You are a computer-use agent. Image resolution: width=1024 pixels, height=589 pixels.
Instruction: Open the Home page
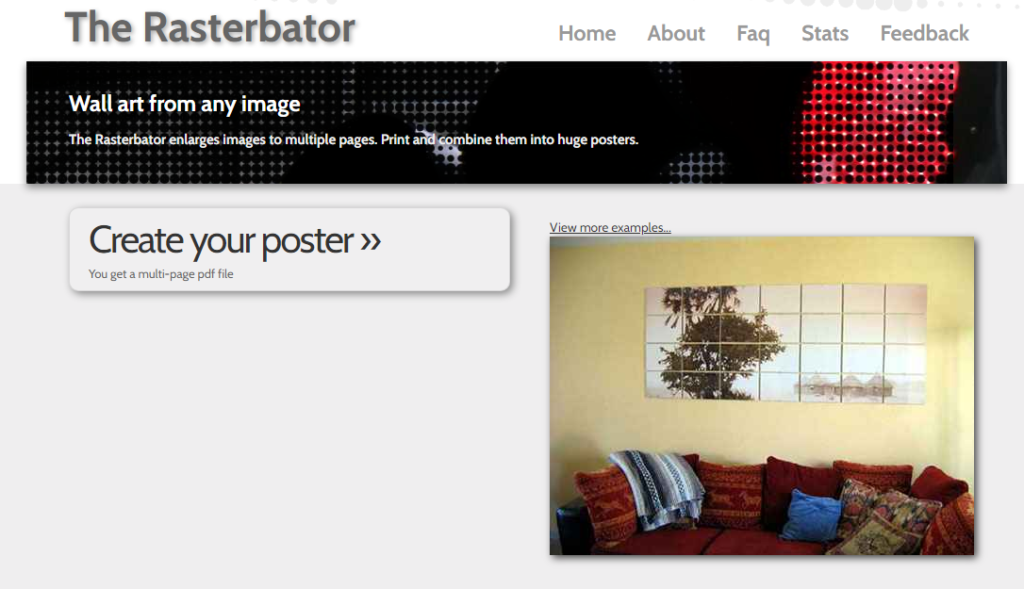[586, 33]
